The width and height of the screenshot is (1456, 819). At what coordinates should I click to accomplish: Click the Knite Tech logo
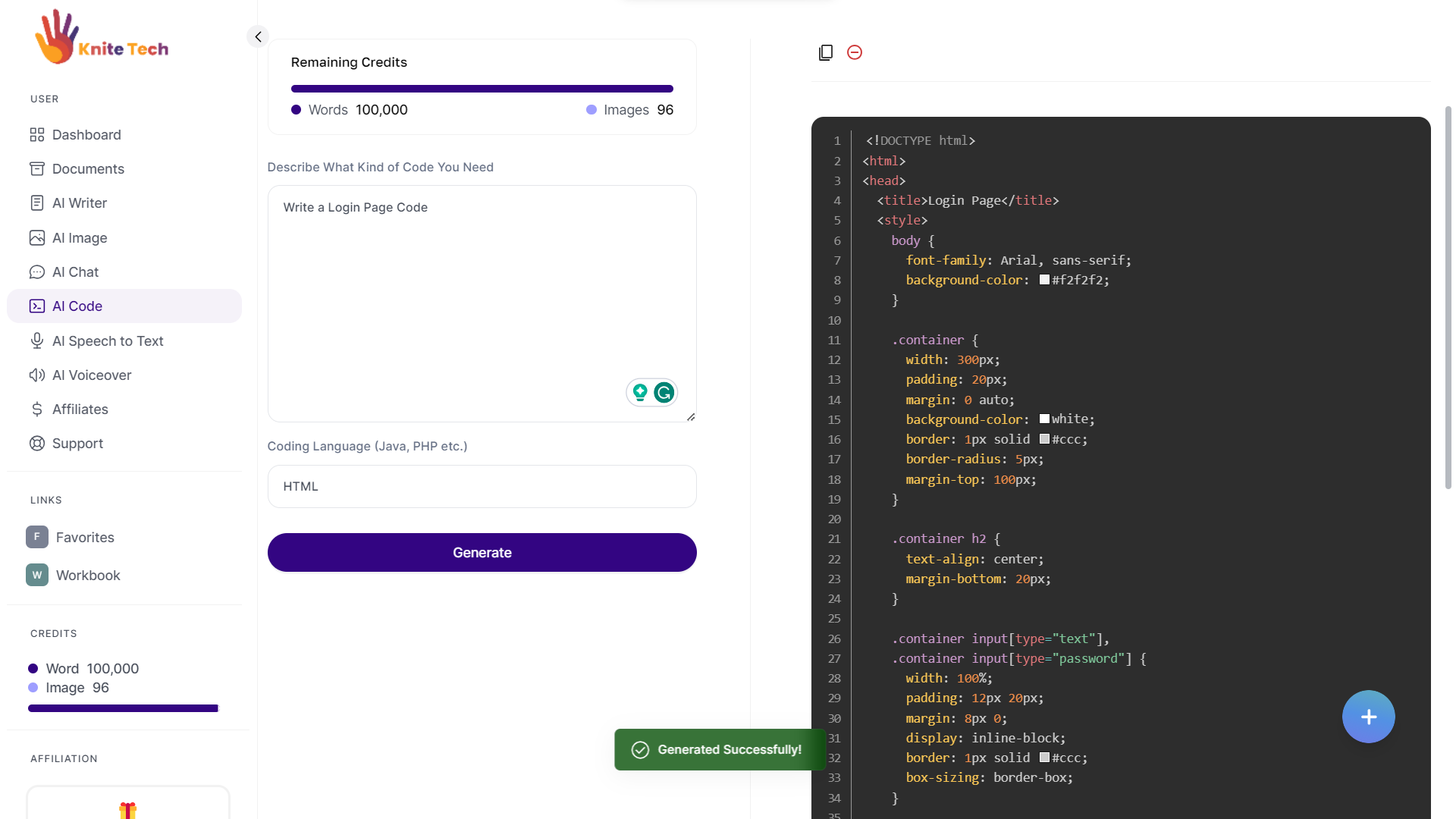(102, 38)
